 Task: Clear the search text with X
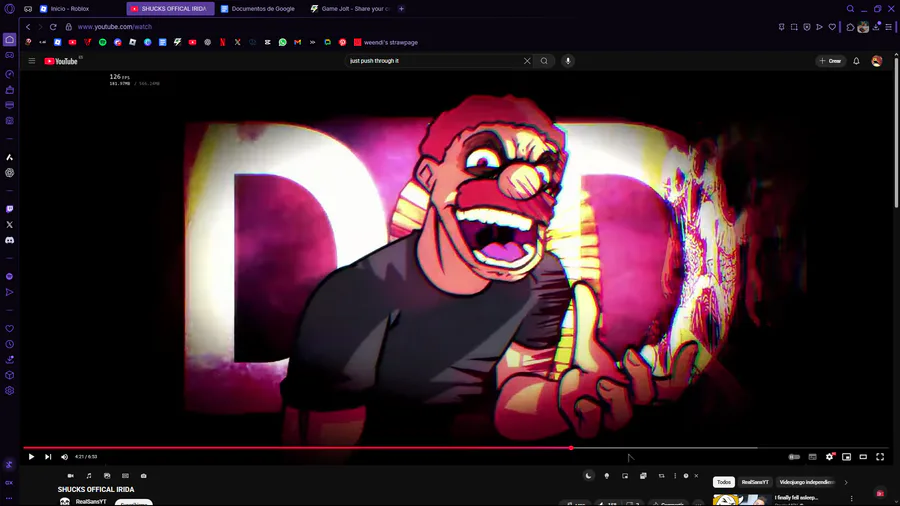click(x=527, y=61)
